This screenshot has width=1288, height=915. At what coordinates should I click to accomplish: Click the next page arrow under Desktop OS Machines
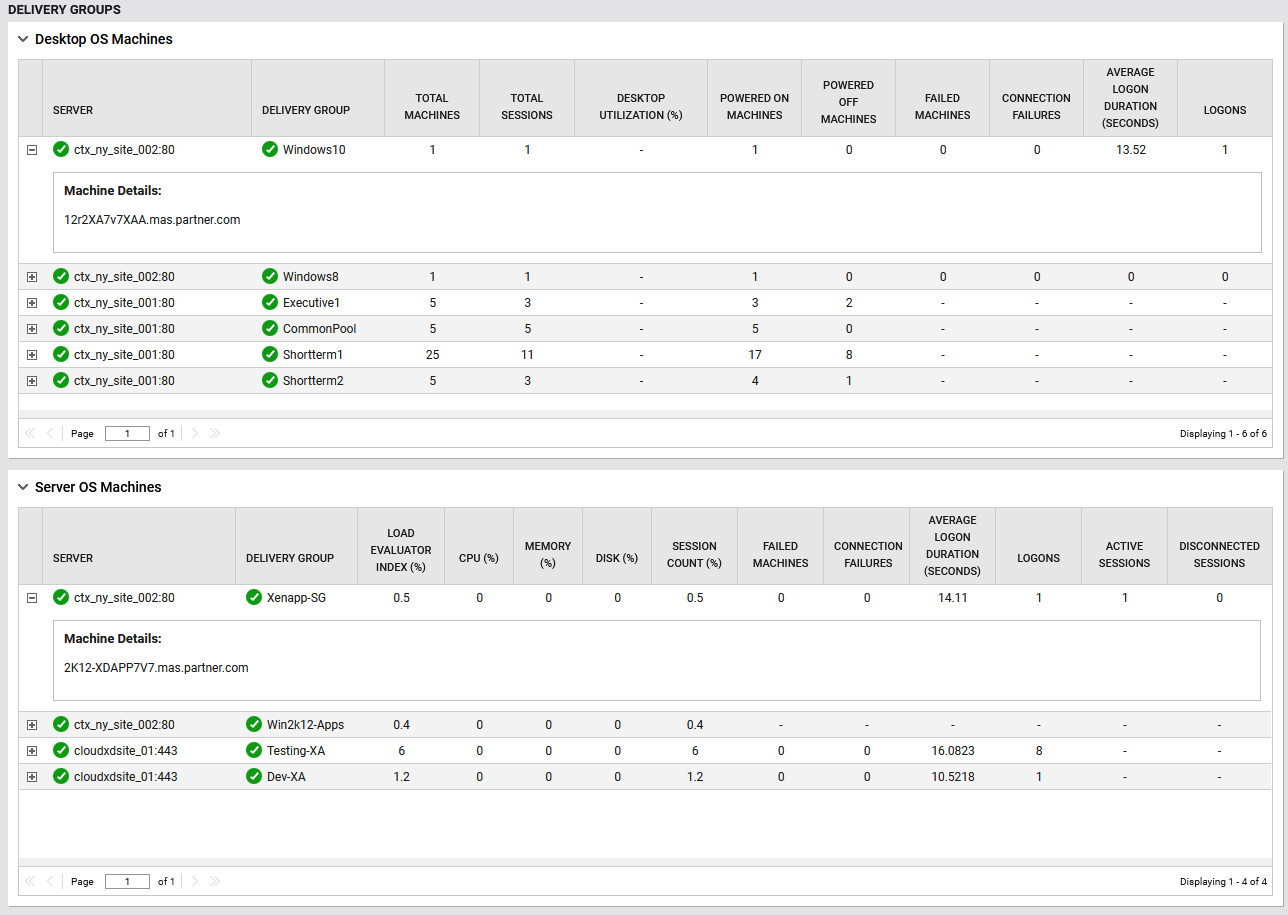pyautogui.click(x=194, y=433)
